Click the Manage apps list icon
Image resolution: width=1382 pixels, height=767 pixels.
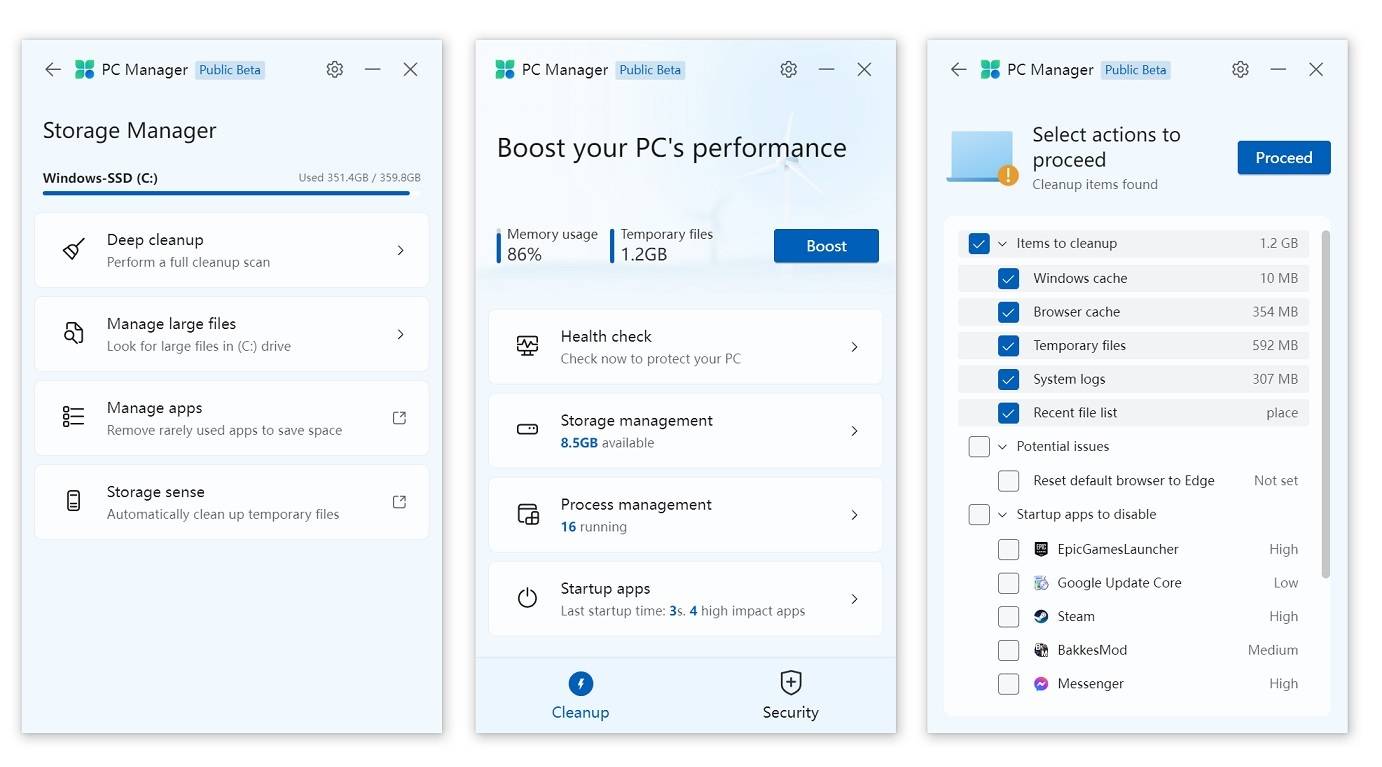pyautogui.click(x=73, y=418)
